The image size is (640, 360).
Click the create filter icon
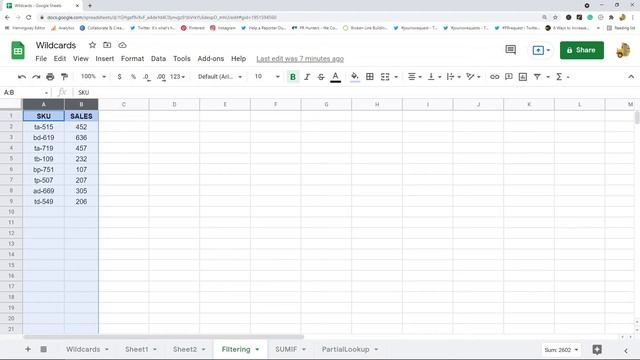click(537, 77)
